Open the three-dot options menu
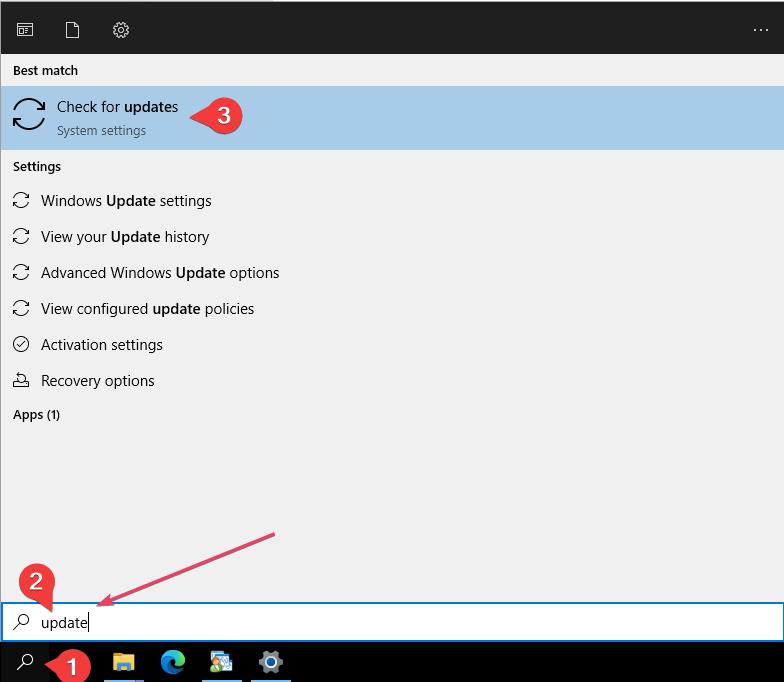Viewport: 784px width, 682px height. [760, 30]
